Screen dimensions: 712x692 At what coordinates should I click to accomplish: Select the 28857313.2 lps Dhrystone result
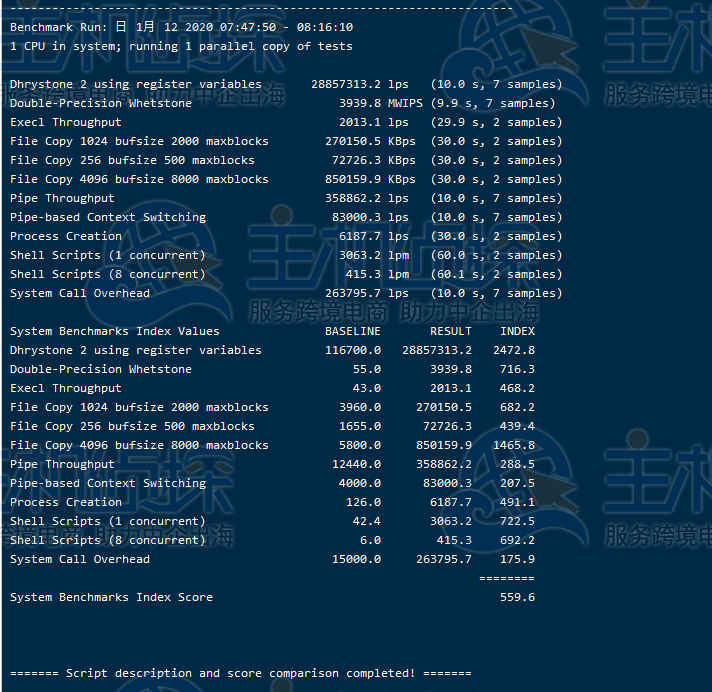359,85
